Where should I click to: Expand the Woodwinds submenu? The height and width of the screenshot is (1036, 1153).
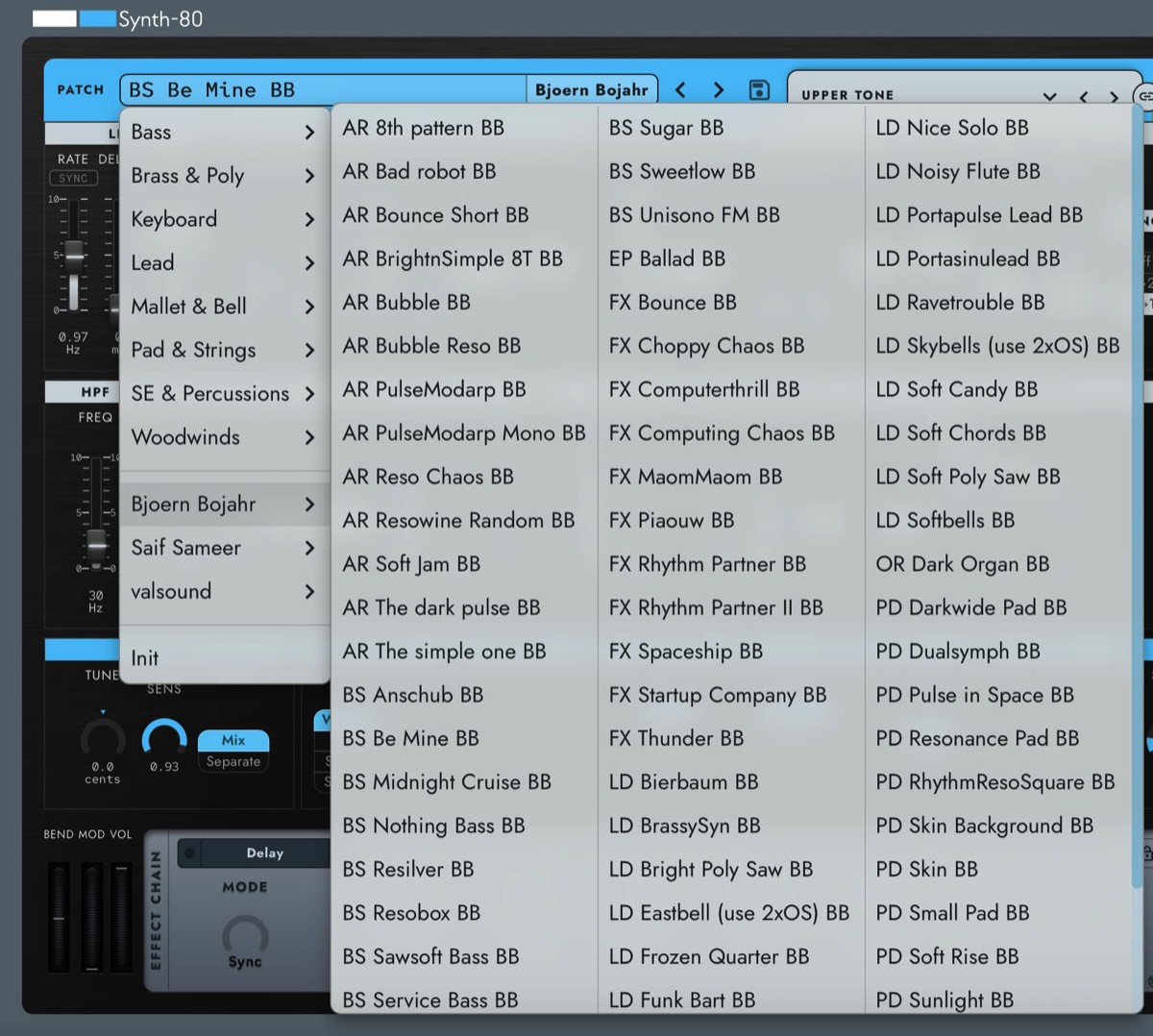coord(225,436)
